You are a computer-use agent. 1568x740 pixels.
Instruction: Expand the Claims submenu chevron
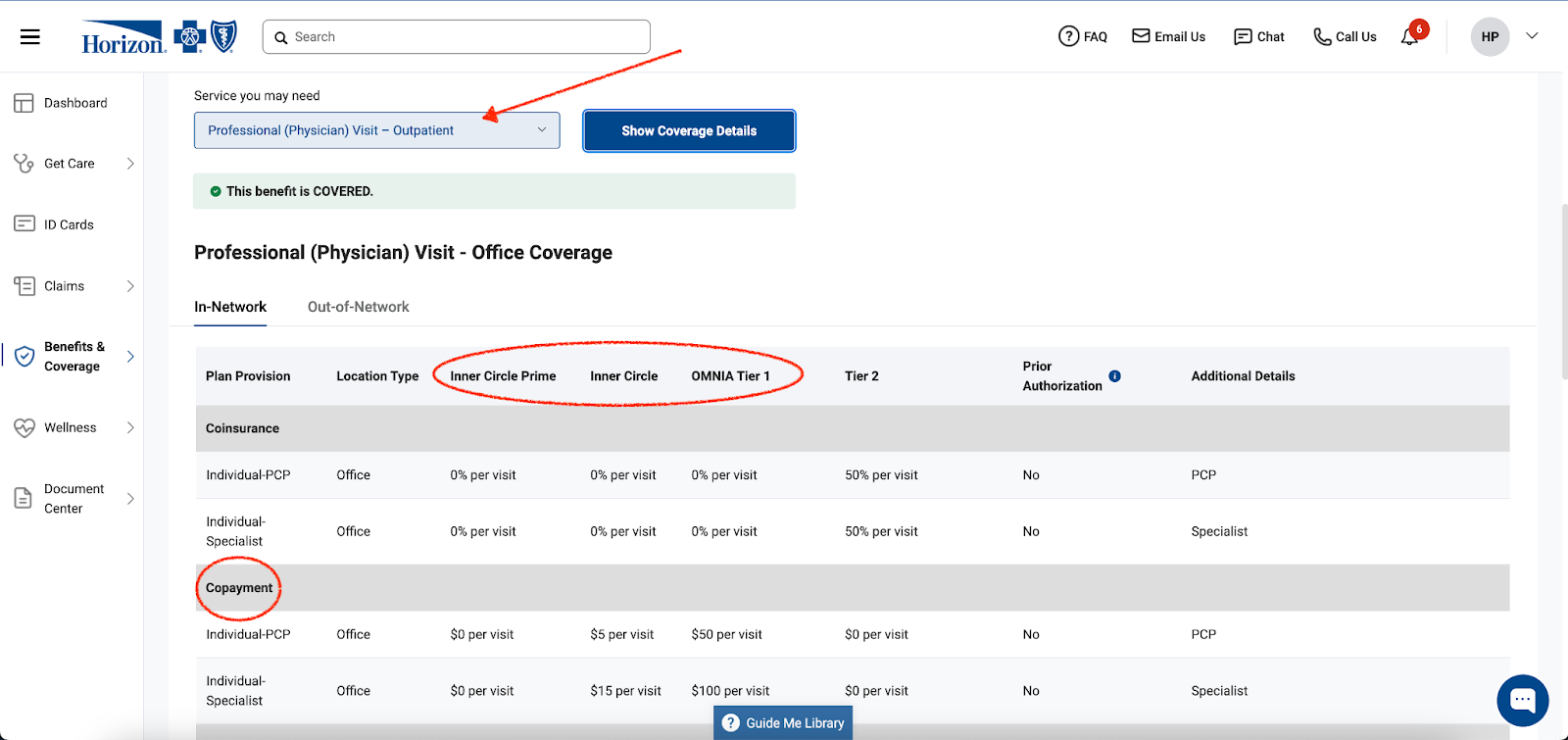coord(130,286)
